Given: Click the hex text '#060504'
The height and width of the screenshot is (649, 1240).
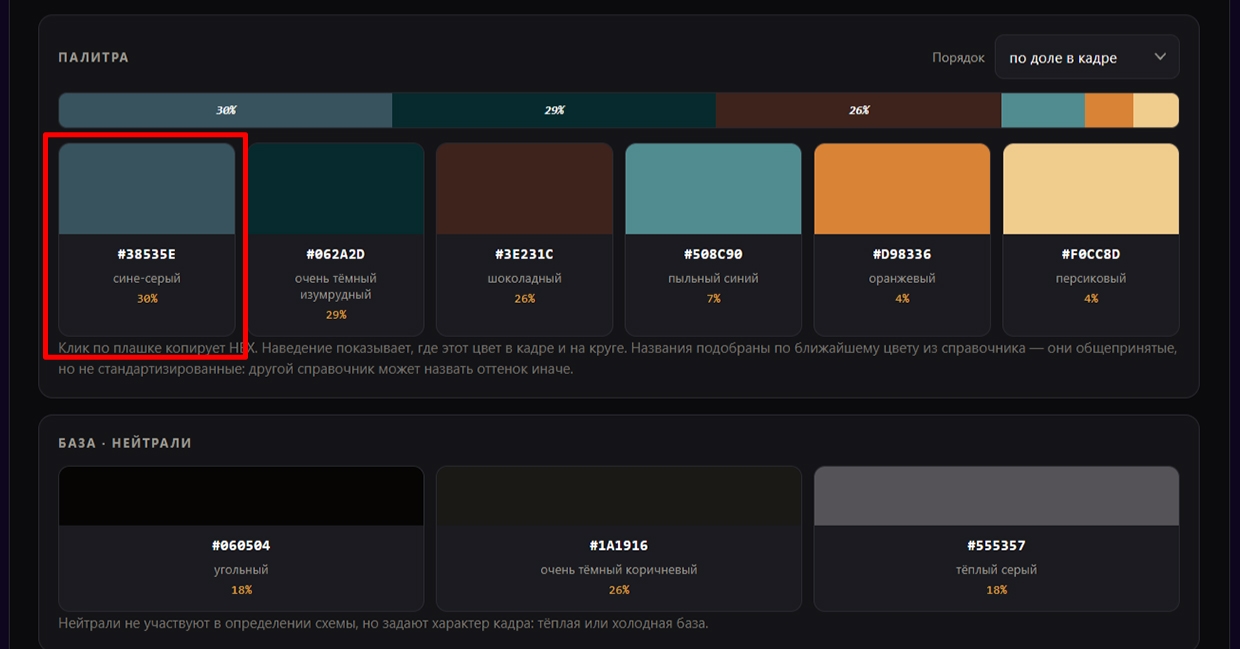Looking at the screenshot, I should pos(241,545).
